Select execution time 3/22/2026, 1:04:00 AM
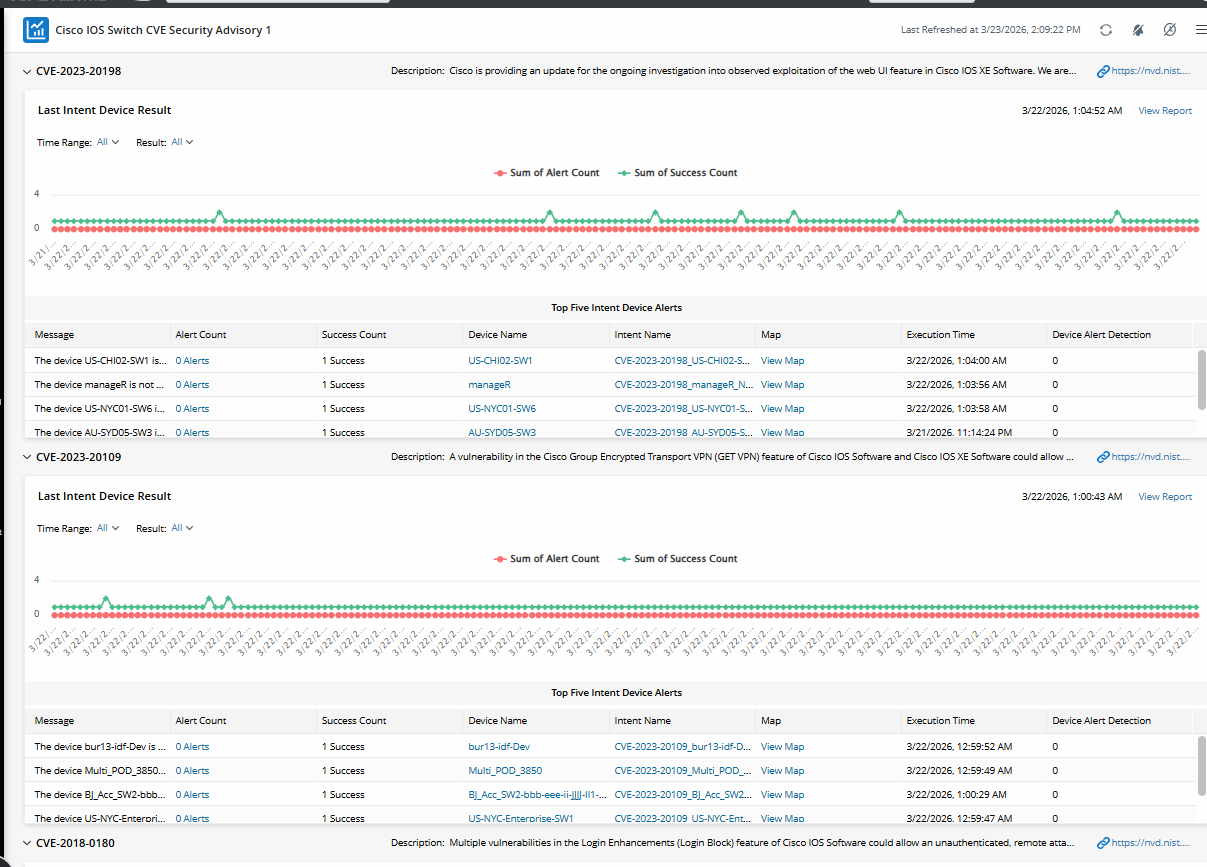This screenshot has height=867, width=1207. click(956, 361)
